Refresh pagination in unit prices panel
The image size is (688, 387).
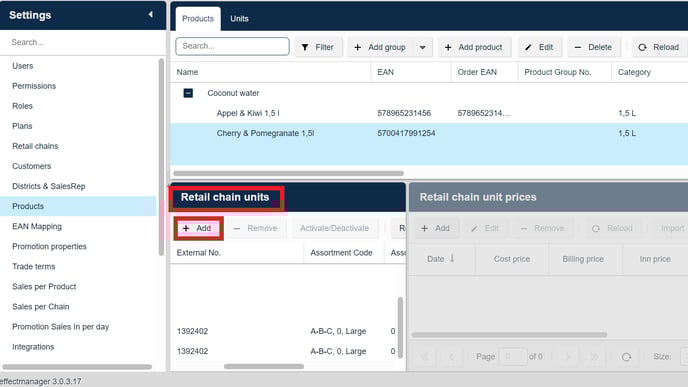pos(626,357)
